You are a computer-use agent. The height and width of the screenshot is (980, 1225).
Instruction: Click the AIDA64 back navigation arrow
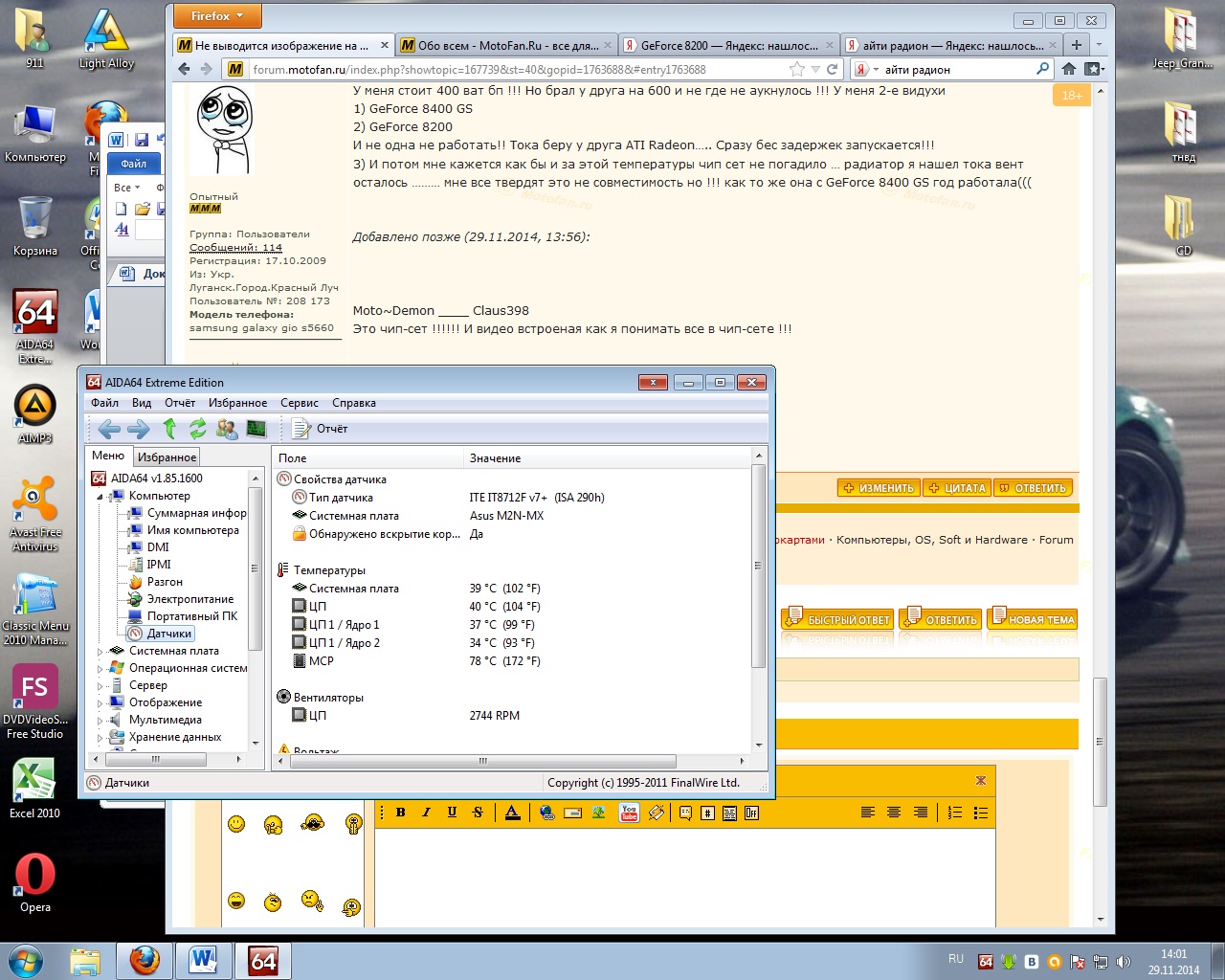click(109, 429)
